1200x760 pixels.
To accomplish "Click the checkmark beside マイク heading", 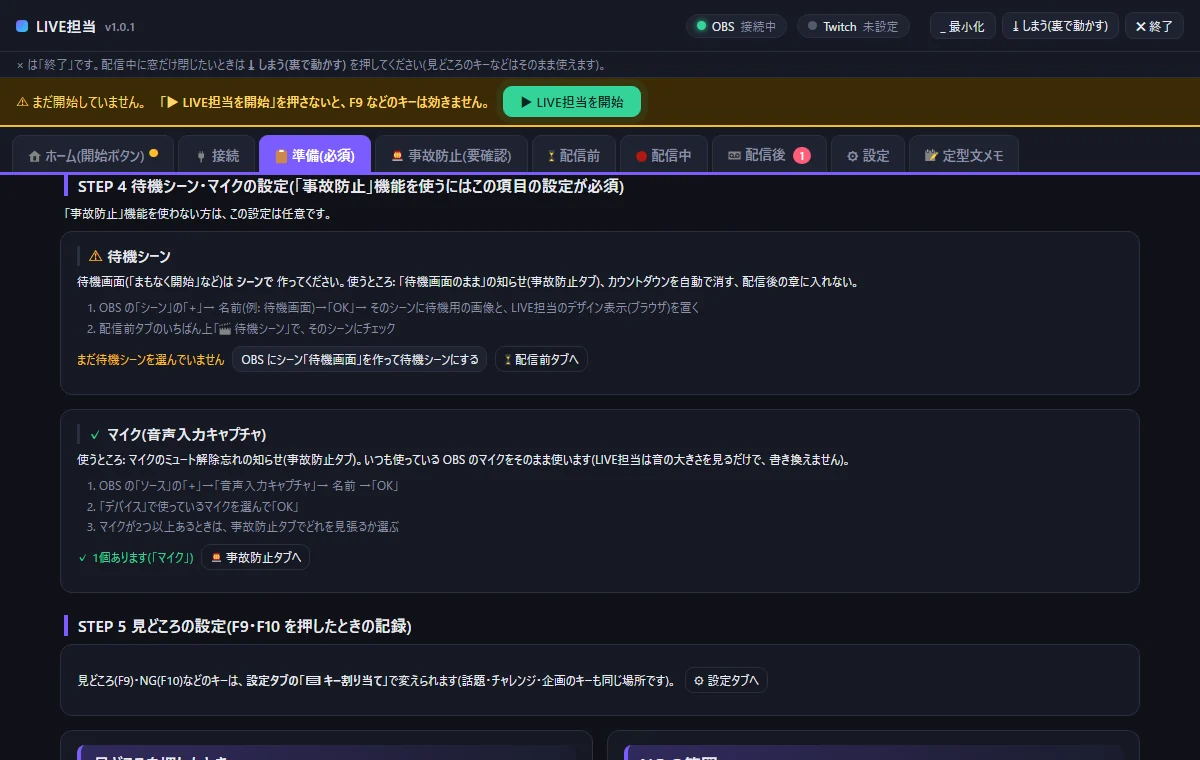I will (x=95, y=434).
